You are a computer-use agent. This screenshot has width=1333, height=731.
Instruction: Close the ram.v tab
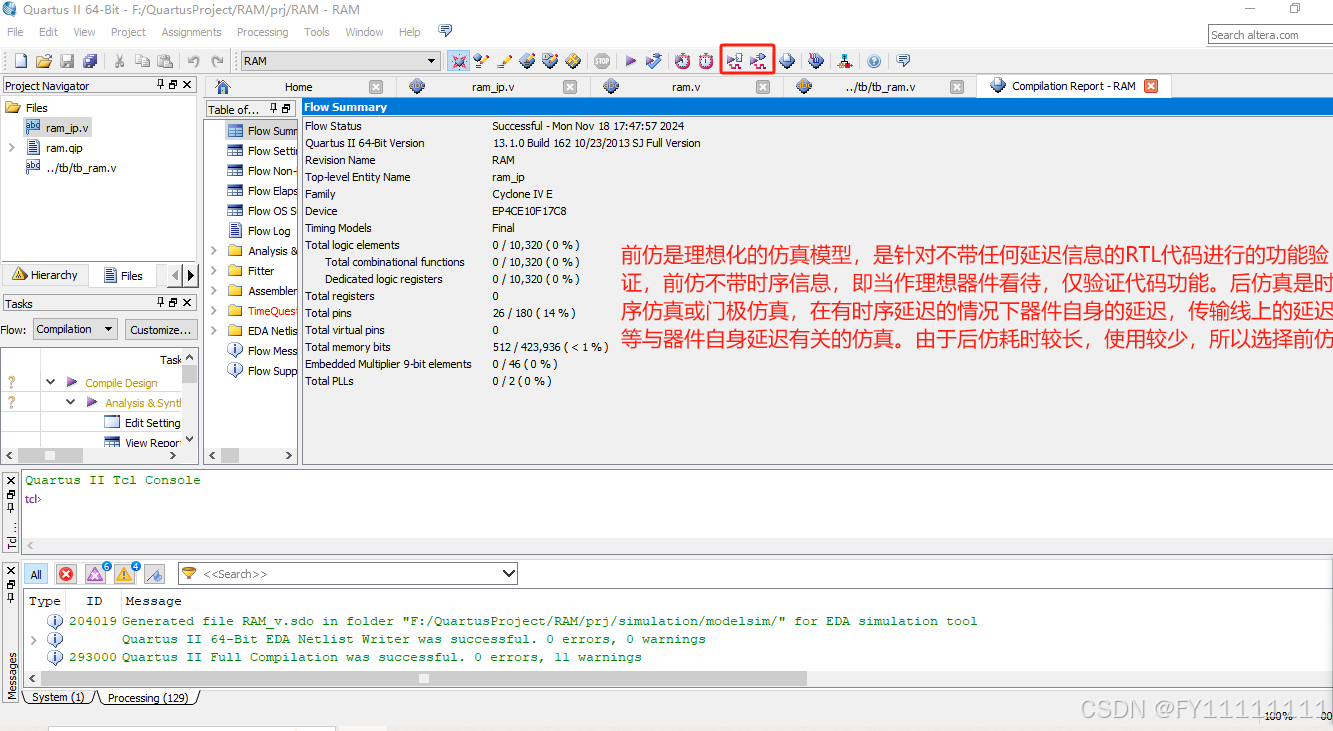point(763,87)
